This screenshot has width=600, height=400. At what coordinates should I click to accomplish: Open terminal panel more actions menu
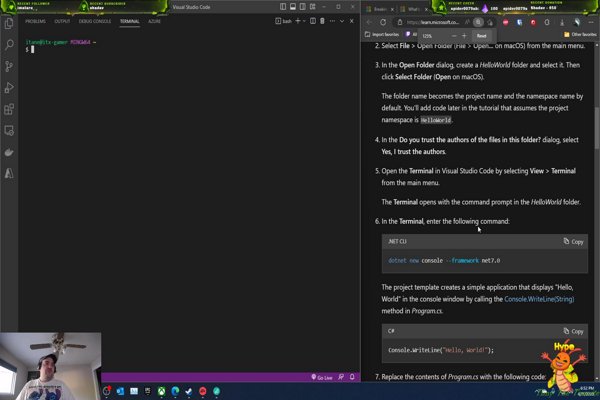(x=332, y=21)
